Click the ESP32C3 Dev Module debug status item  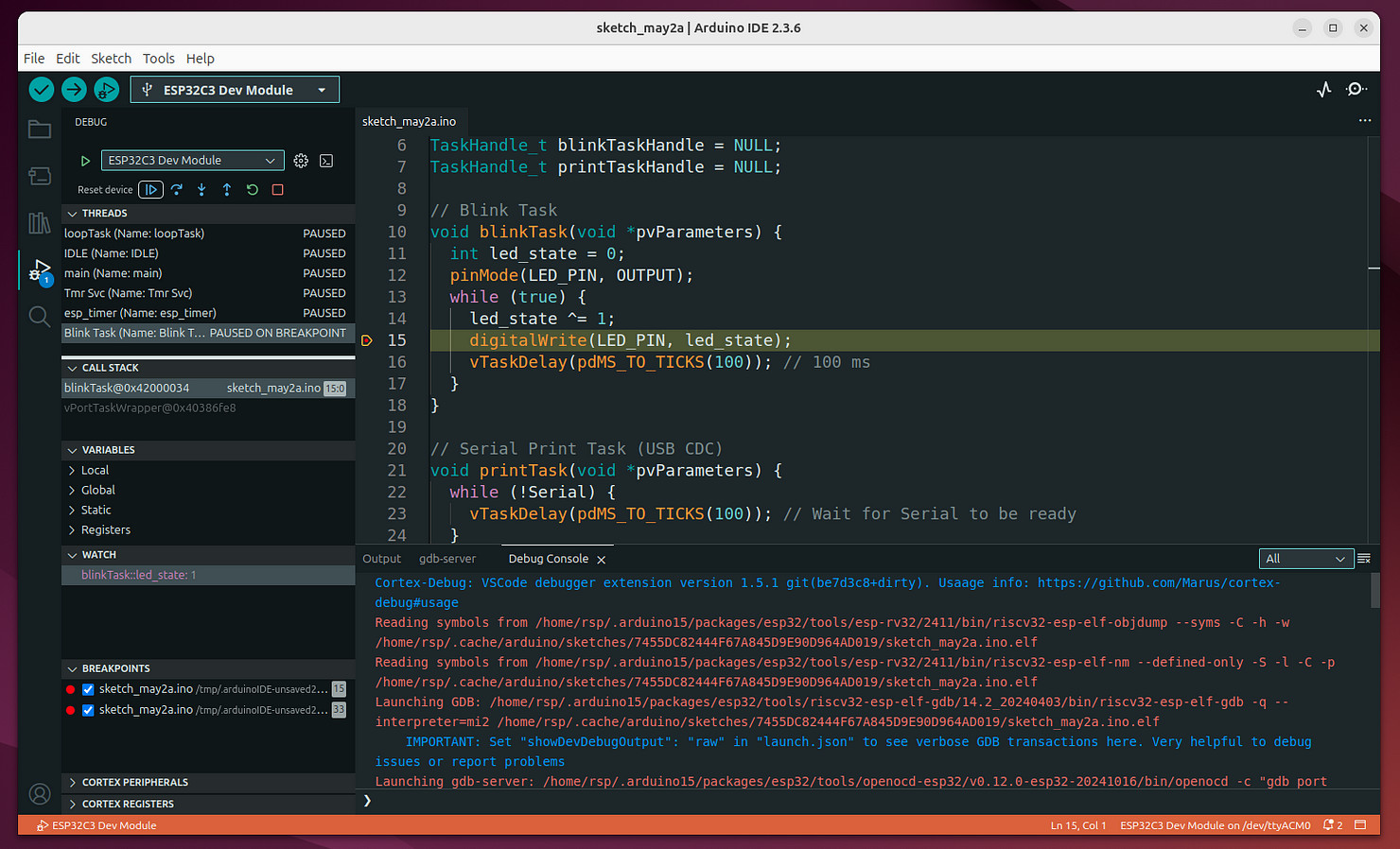tap(96, 825)
